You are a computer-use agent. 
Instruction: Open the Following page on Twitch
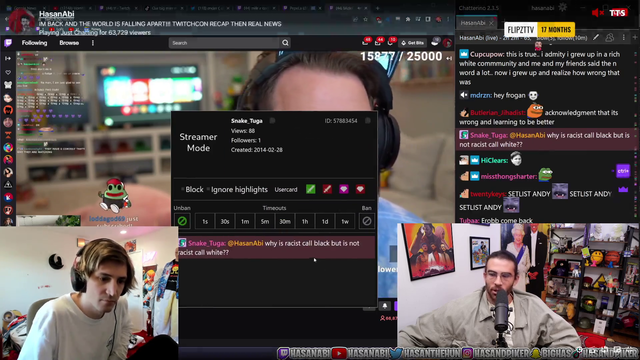point(34,43)
